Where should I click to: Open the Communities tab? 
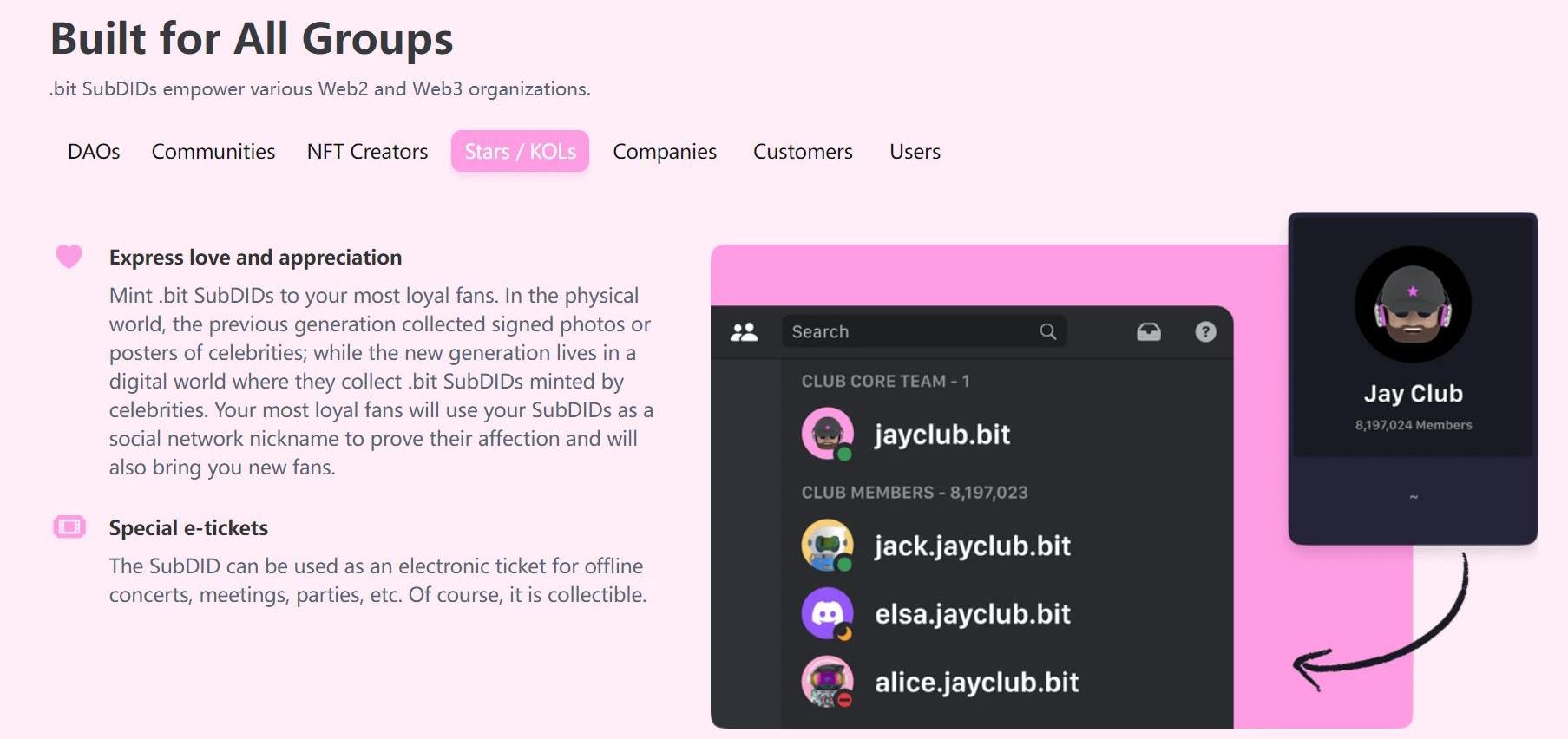(x=213, y=152)
